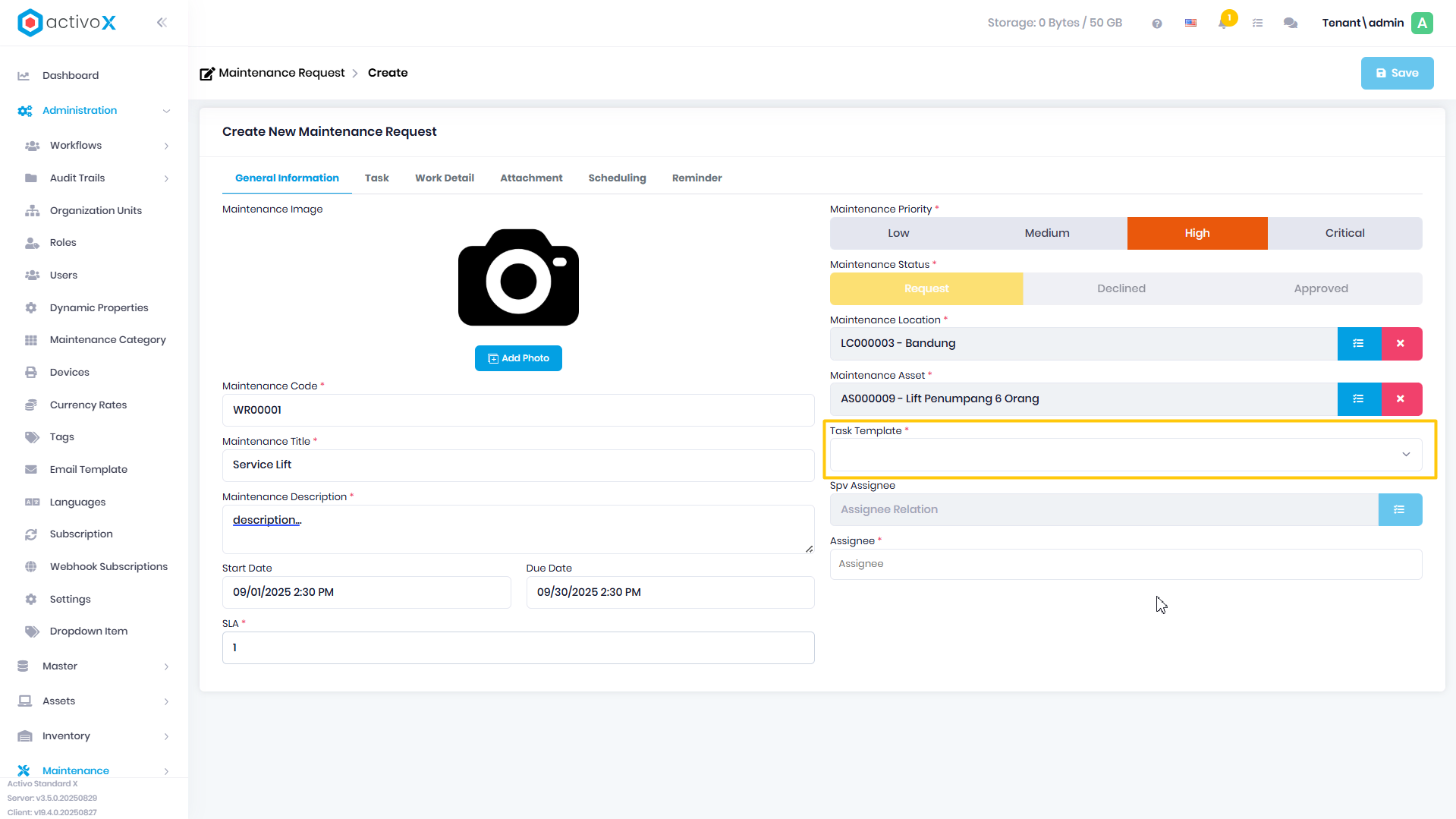Set status to Approved

coord(1321,289)
